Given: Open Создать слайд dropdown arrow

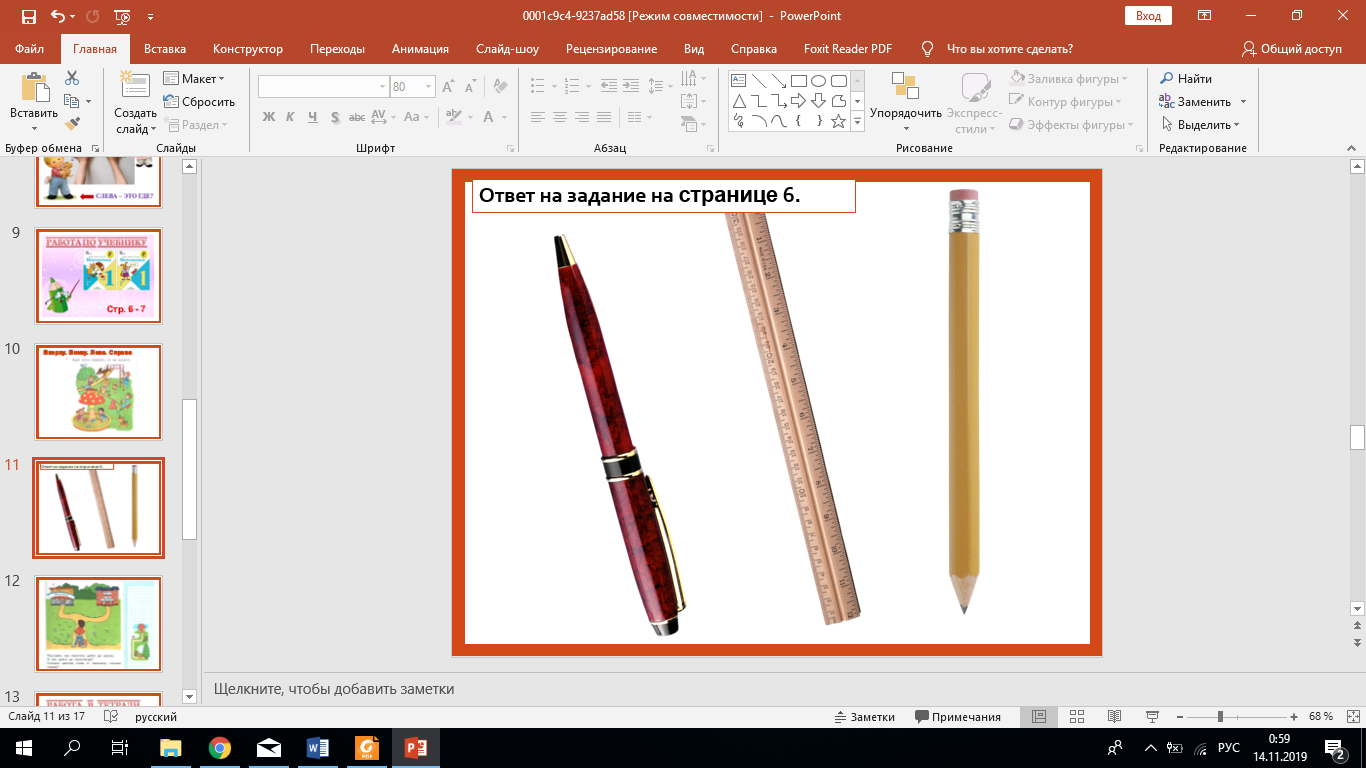Looking at the screenshot, I should pyautogui.click(x=152, y=129).
